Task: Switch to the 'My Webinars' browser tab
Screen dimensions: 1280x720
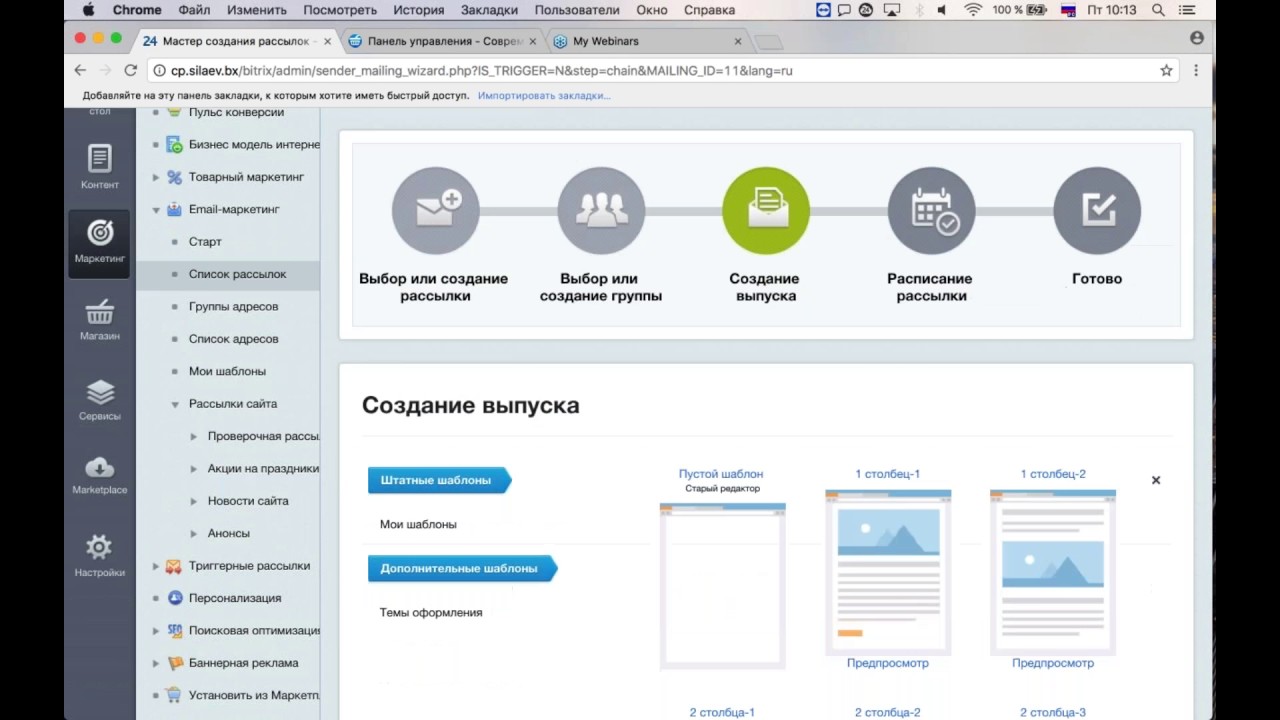Action: point(646,41)
